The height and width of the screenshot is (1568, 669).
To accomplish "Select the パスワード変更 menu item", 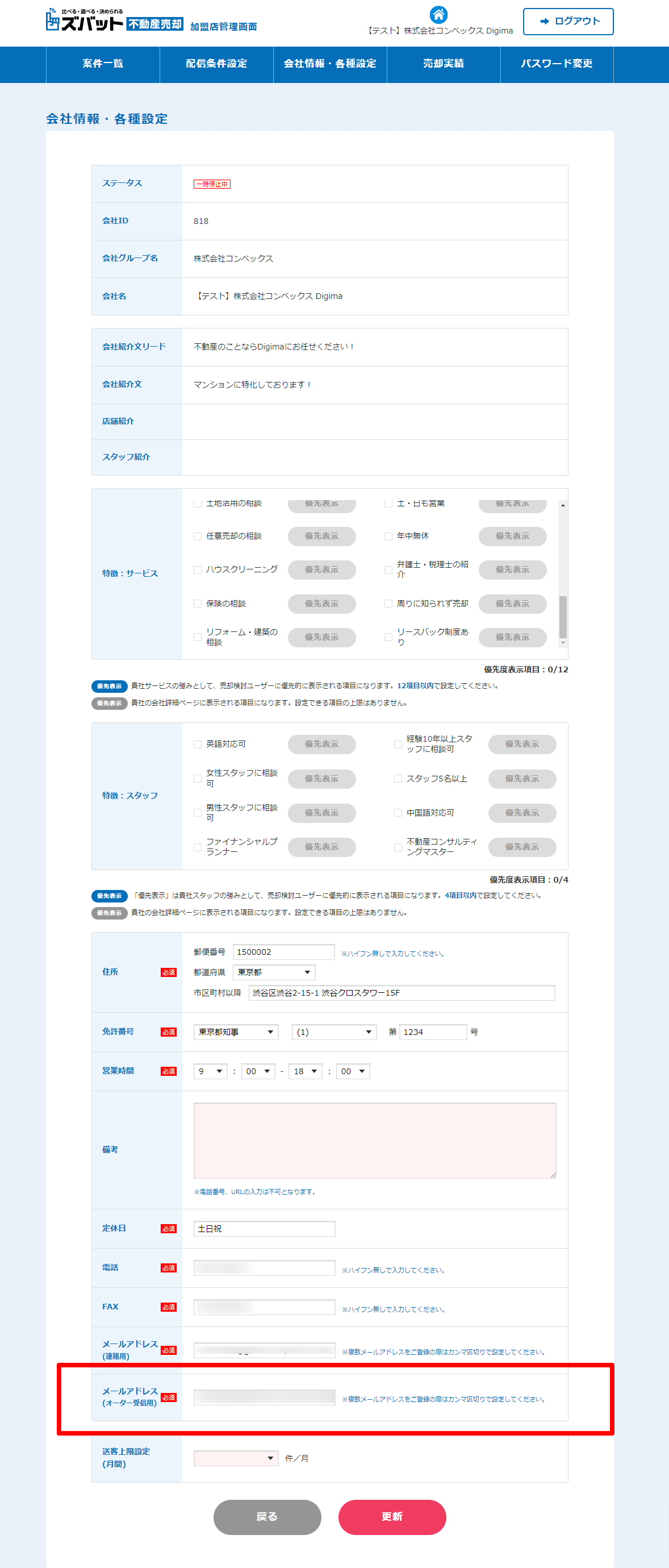I will 556,64.
